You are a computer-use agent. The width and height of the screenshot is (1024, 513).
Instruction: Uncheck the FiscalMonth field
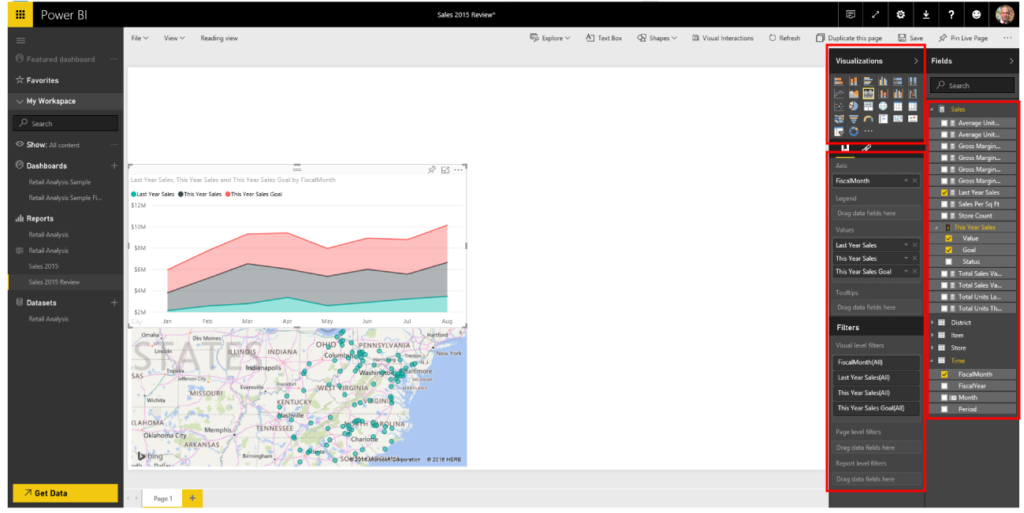click(x=944, y=375)
